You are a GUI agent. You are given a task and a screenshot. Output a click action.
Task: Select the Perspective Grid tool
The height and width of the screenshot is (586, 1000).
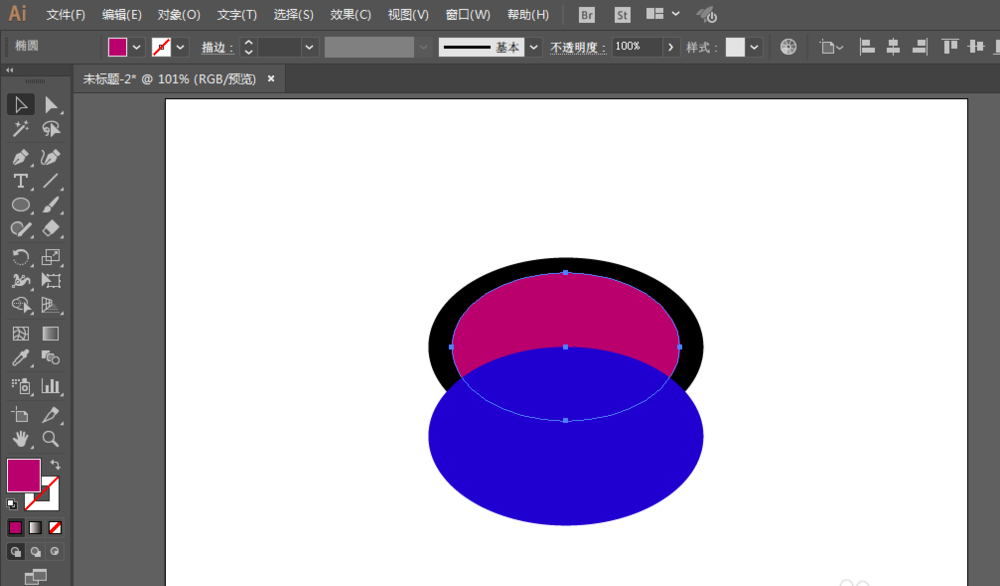pos(50,305)
